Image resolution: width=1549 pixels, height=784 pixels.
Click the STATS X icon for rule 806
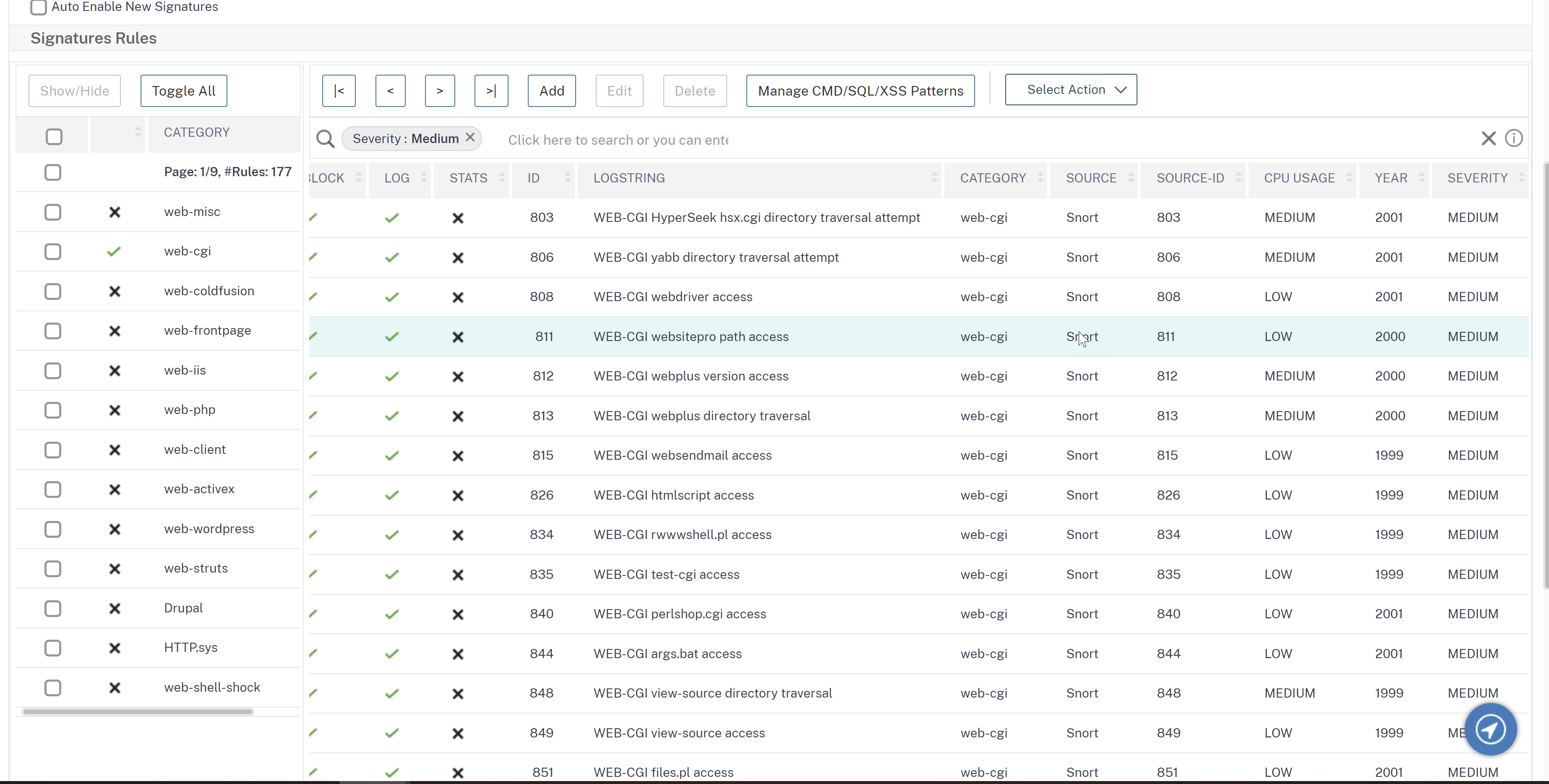(x=458, y=257)
